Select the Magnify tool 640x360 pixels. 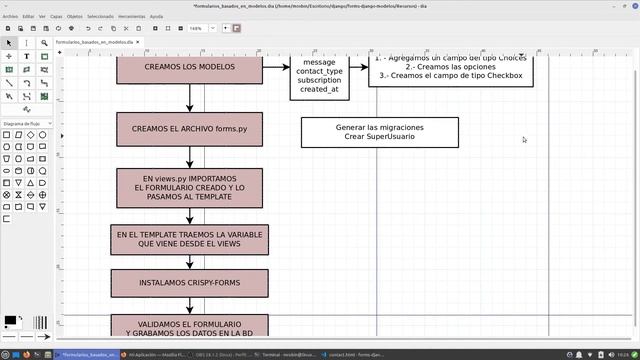click(x=44, y=43)
